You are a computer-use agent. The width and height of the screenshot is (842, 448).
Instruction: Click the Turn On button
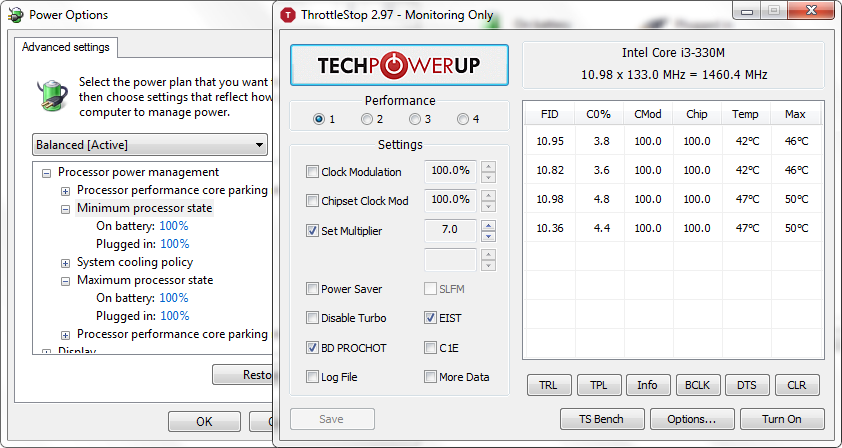point(782,419)
